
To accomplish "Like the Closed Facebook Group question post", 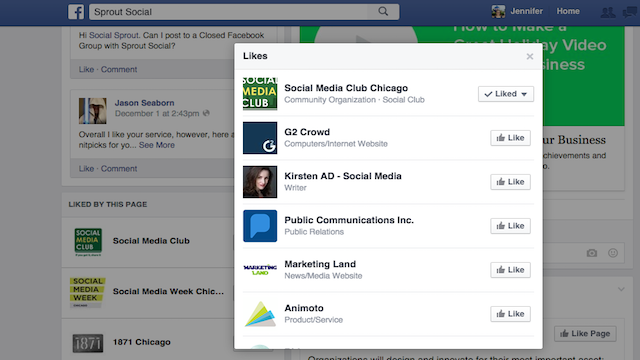I will [86, 69].
